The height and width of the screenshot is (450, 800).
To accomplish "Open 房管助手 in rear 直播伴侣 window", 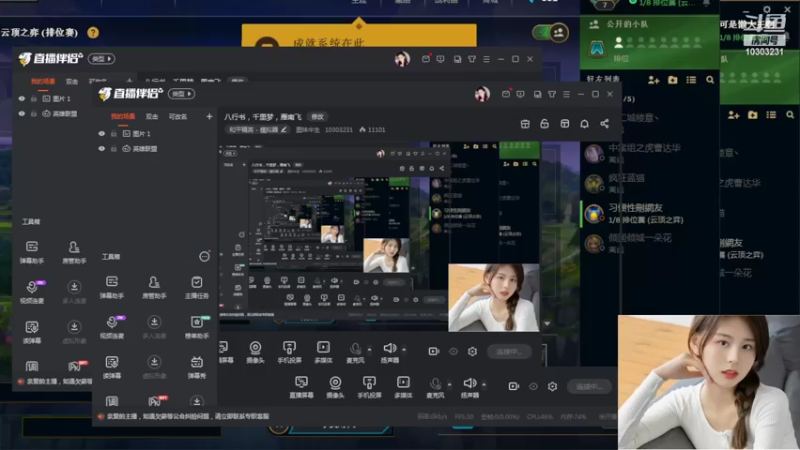I will click(74, 252).
